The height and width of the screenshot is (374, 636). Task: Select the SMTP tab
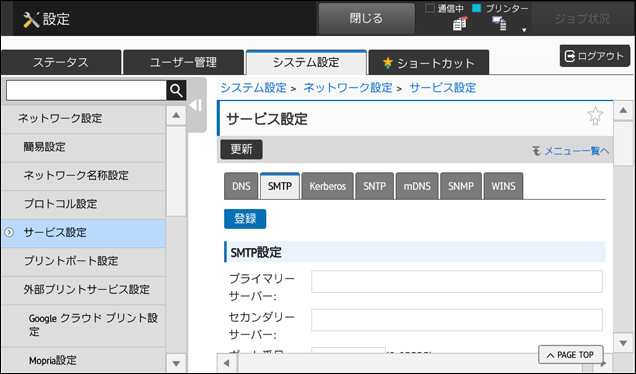(x=280, y=186)
